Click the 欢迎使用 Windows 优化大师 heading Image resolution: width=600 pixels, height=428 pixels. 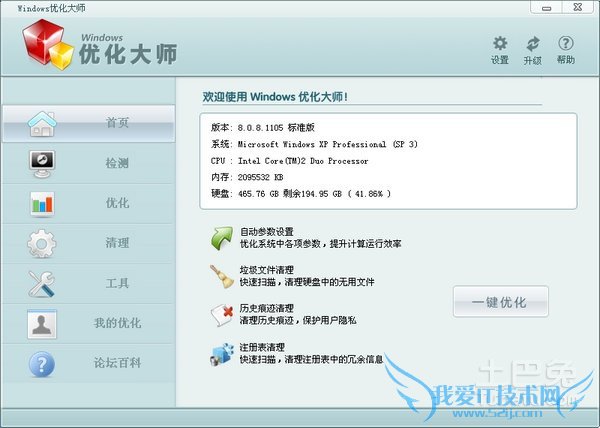tap(275, 97)
